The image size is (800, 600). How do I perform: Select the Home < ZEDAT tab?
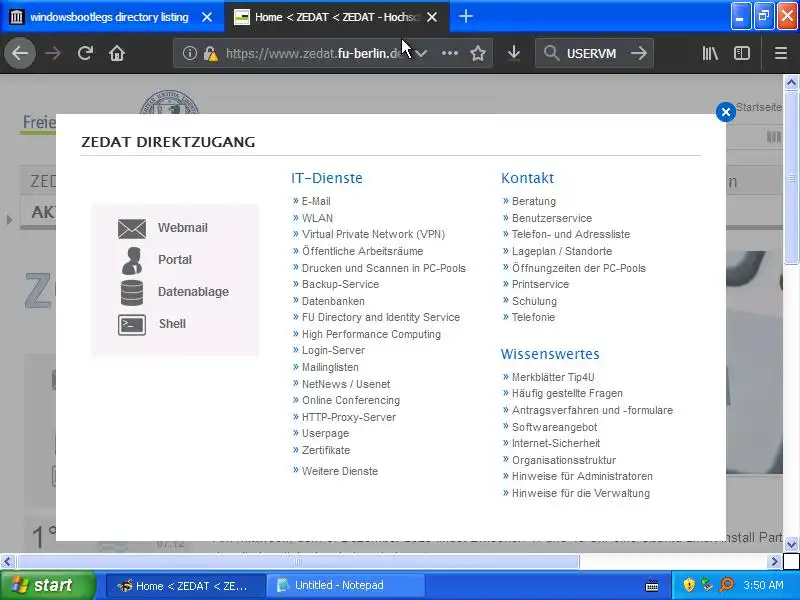coord(337,17)
